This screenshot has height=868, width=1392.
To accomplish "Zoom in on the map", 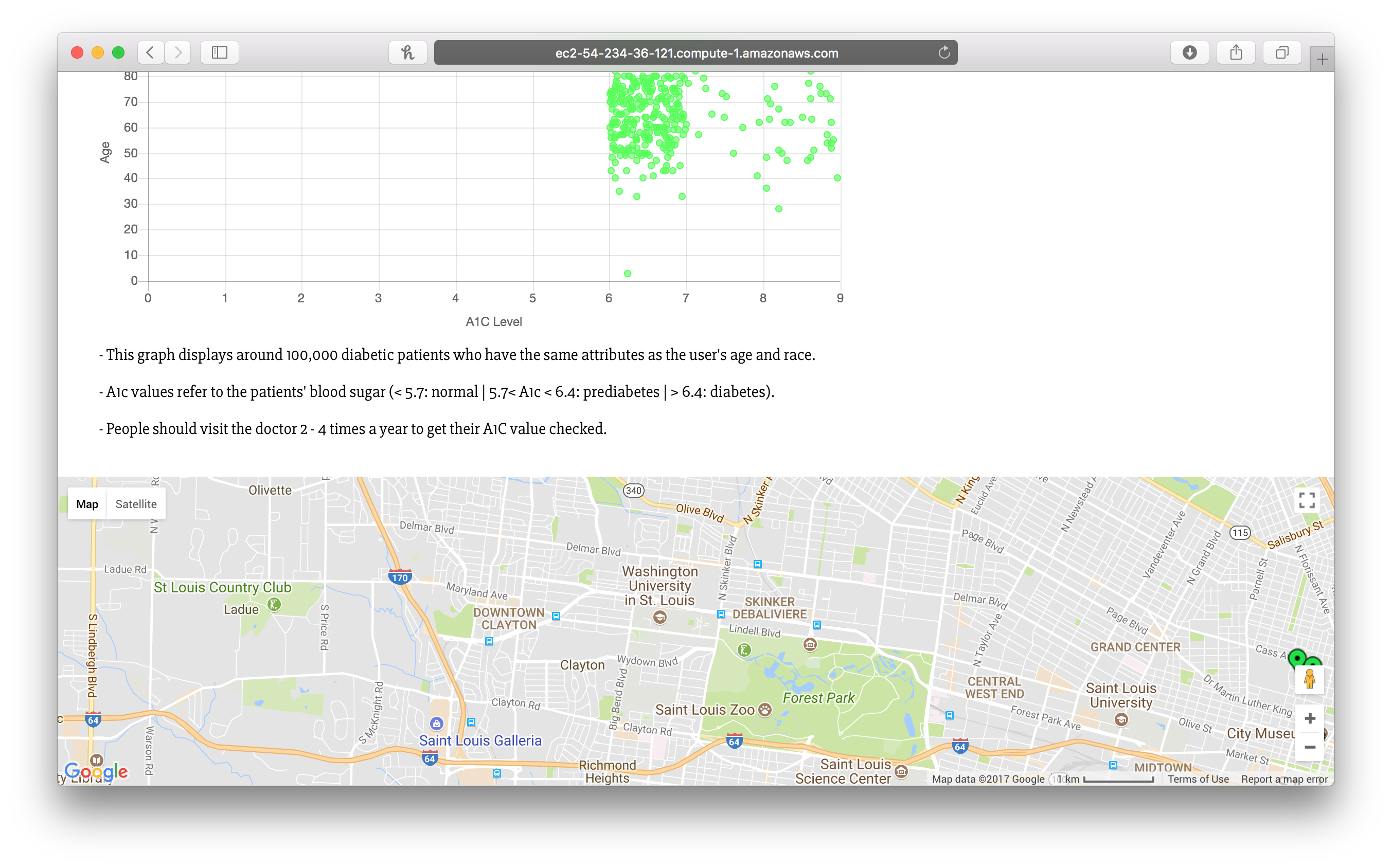I will [x=1309, y=719].
